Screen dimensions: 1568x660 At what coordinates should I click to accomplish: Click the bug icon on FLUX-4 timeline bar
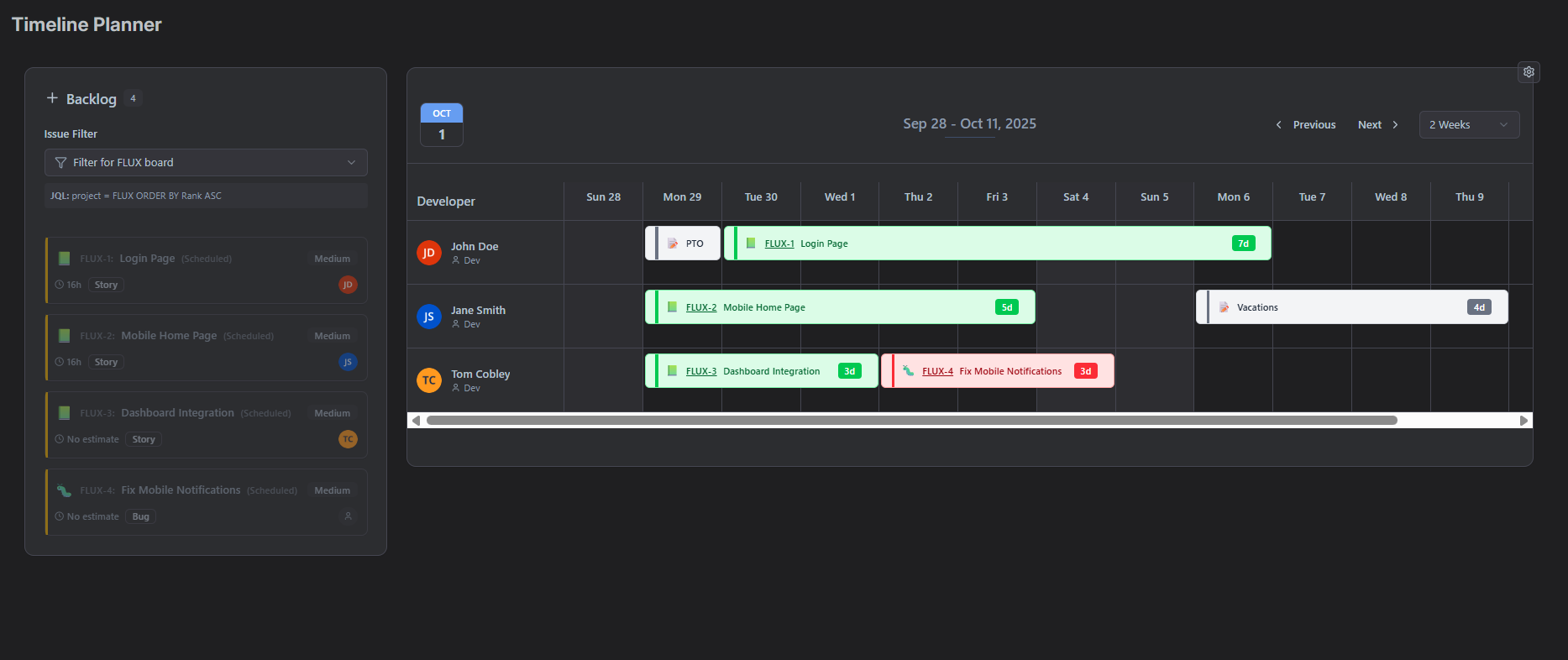(x=908, y=371)
